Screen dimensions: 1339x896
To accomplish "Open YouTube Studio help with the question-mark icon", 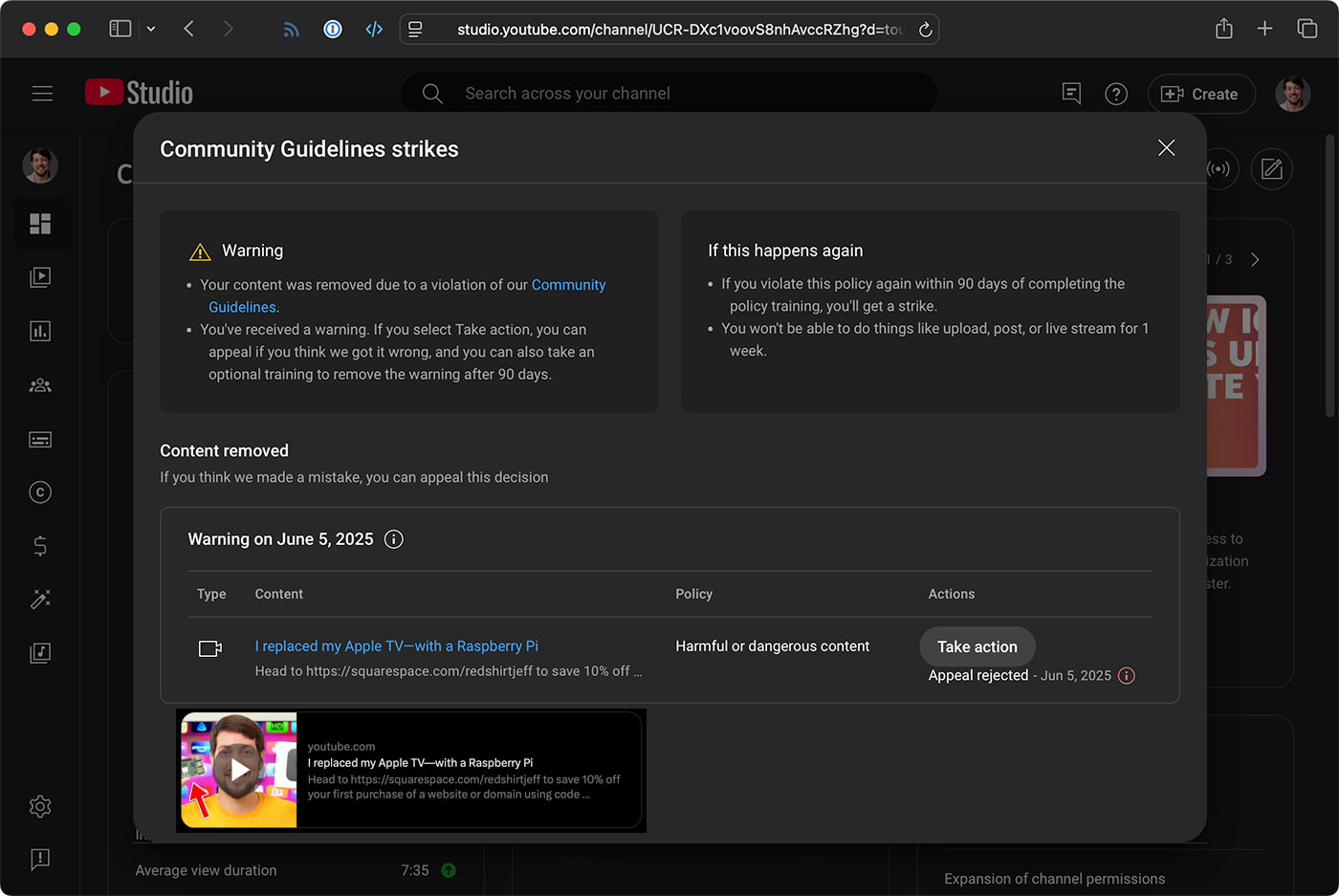I will 1116,93.
